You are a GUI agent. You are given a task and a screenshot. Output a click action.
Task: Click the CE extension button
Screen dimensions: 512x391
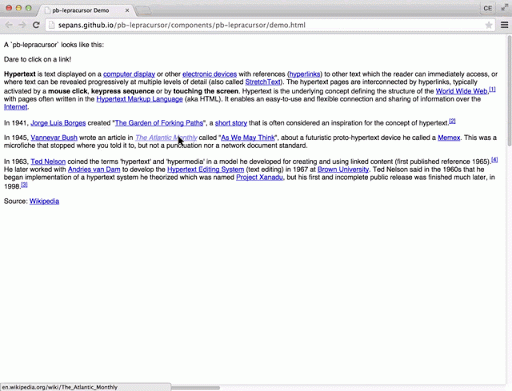click(487, 8)
